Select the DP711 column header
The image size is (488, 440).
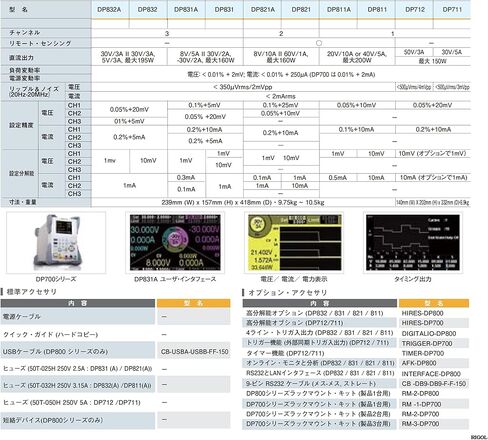(x=452, y=9)
